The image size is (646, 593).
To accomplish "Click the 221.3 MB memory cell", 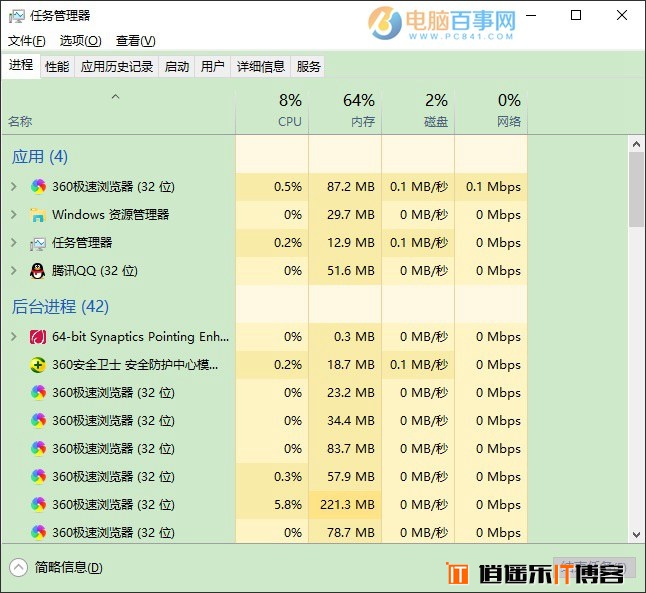I will 345,504.
